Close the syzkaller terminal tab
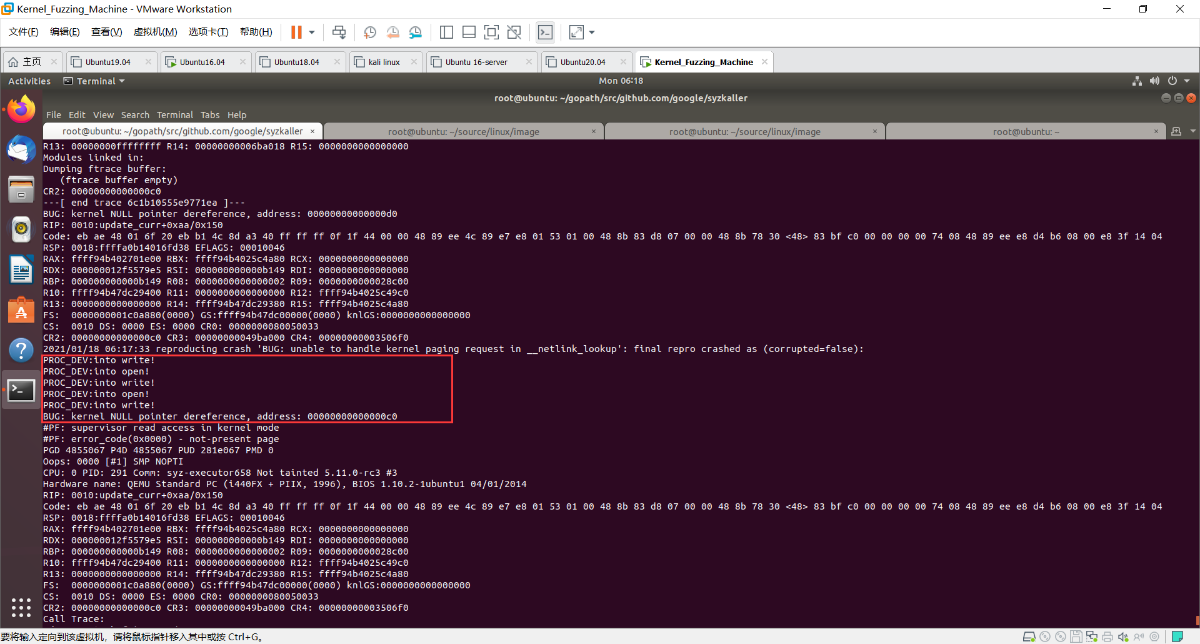Screen dimensions: 1200x644 coord(313,131)
